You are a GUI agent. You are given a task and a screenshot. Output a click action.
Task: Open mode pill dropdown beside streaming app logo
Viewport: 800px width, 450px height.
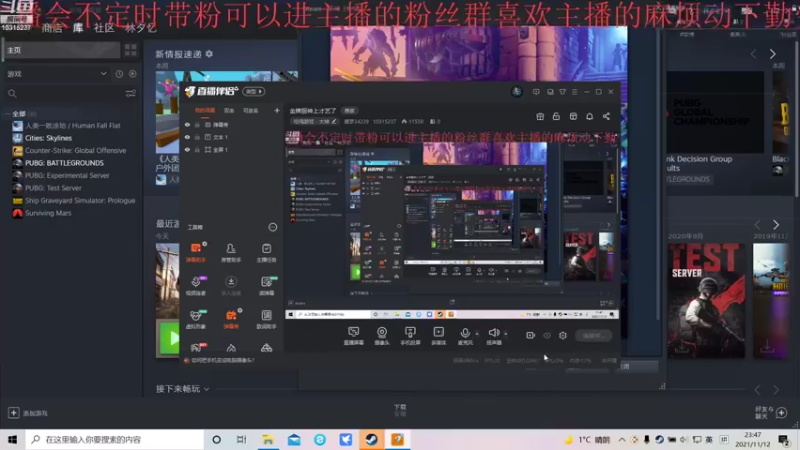pyautogui.click(x=254, y=92)
